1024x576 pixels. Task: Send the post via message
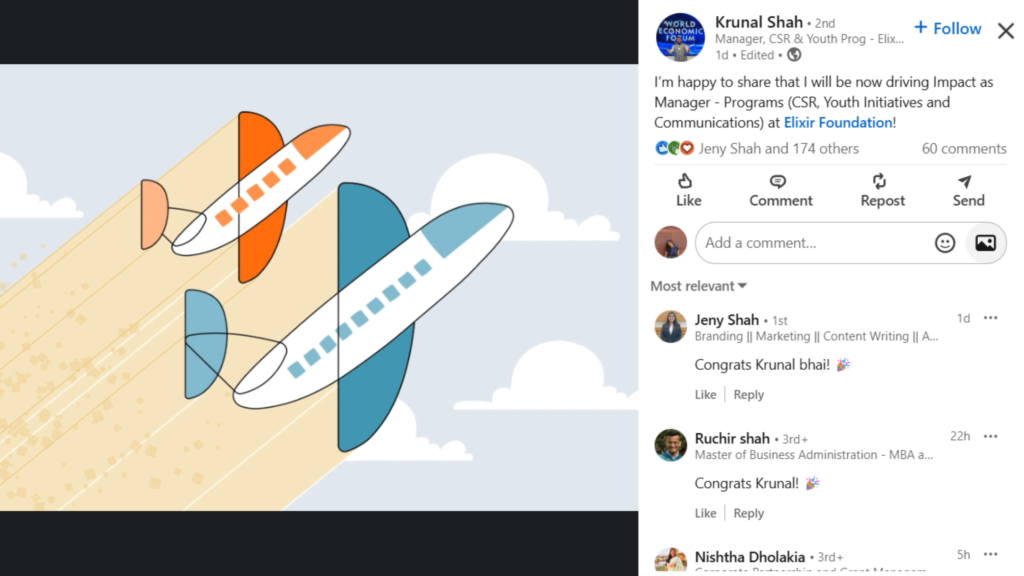[x=968, y=190]
